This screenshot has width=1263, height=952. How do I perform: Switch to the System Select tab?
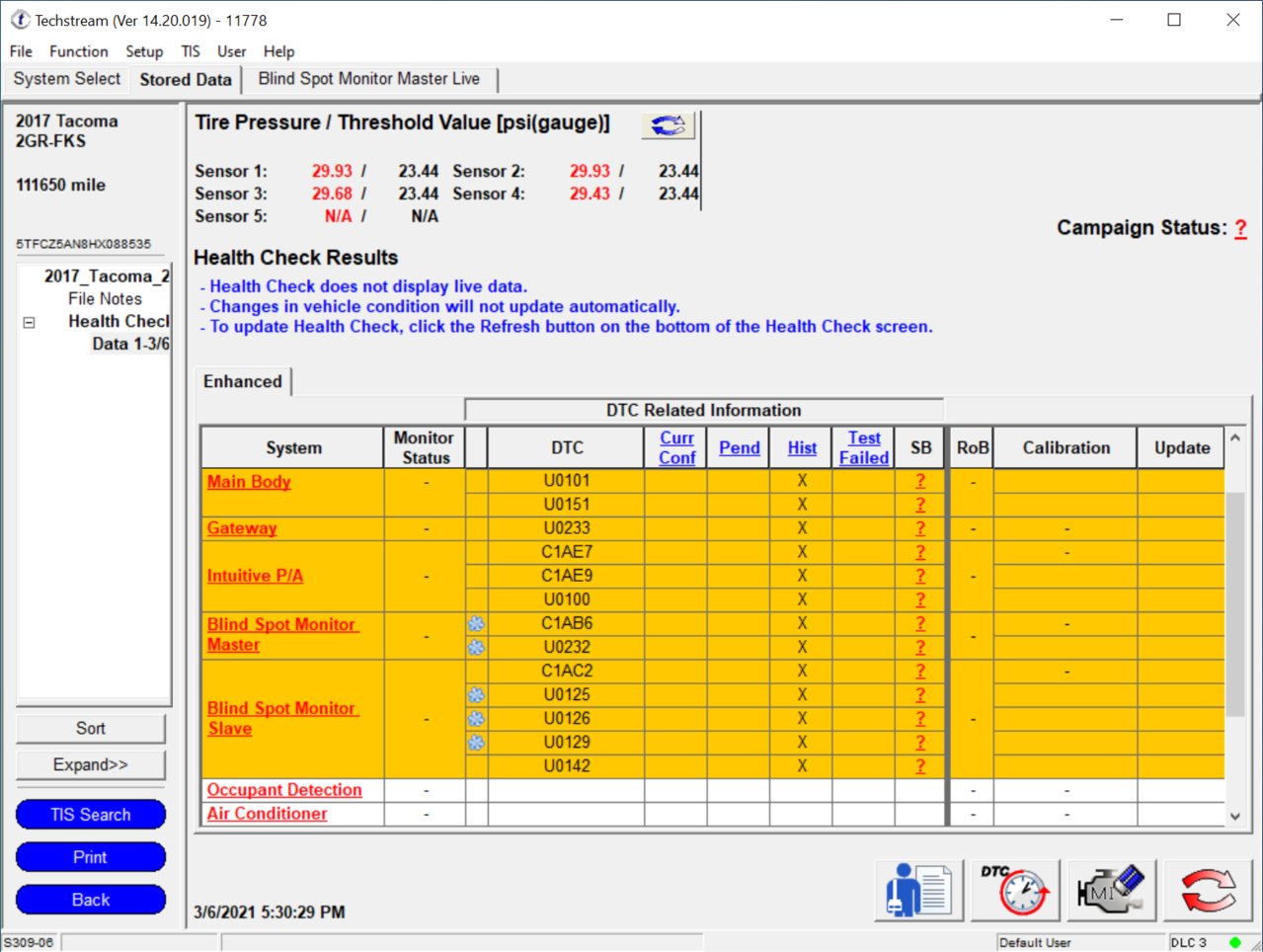[67, 79]
